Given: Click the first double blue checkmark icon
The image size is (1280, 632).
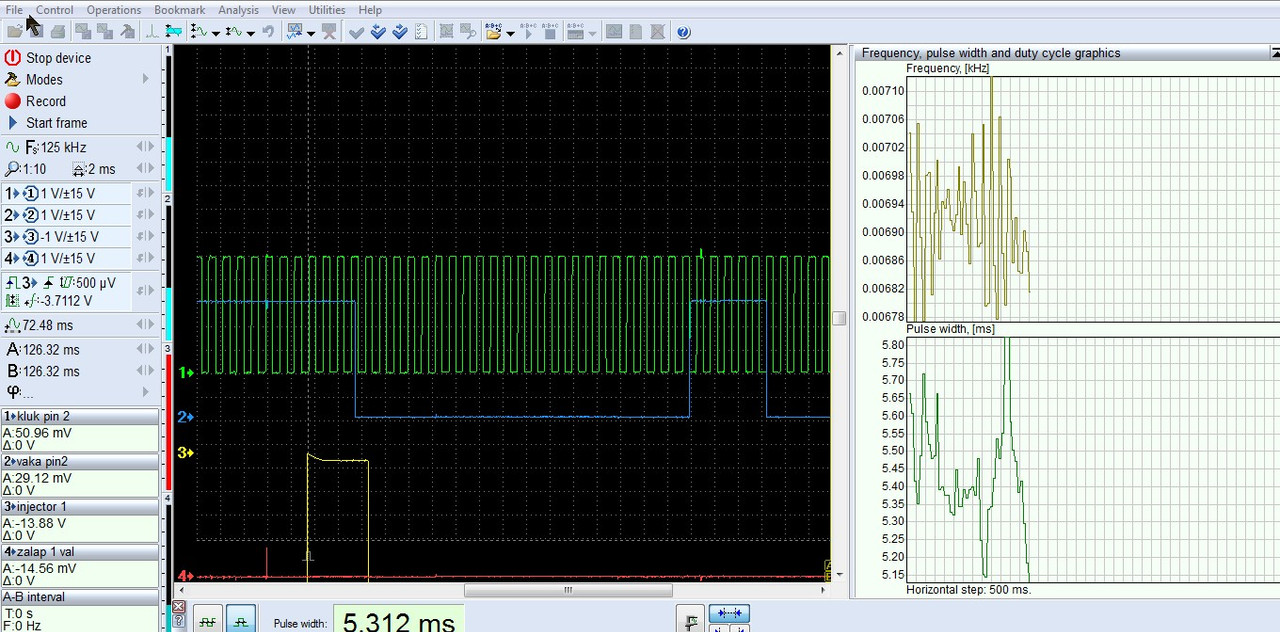Looking at the screenshot, I should pyautogui.click(x=378, y=32).
